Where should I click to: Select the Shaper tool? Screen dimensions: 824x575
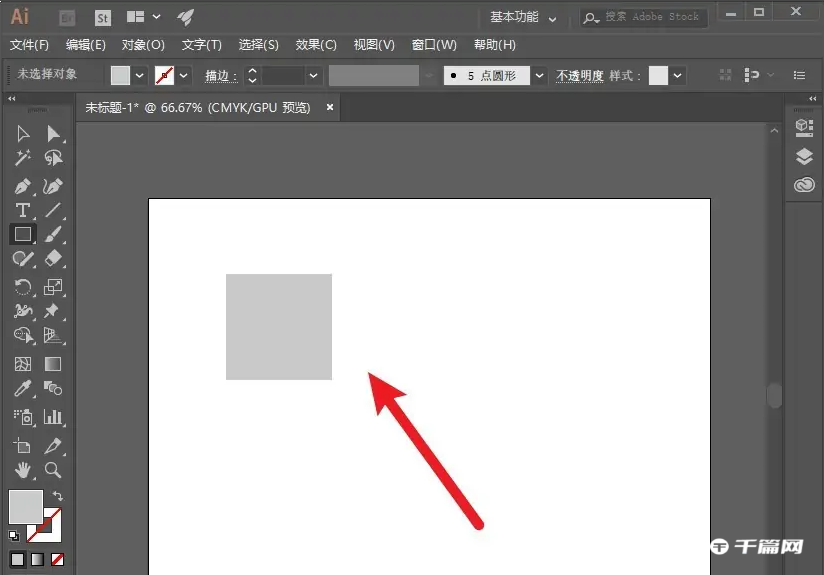tap(23, 259)
